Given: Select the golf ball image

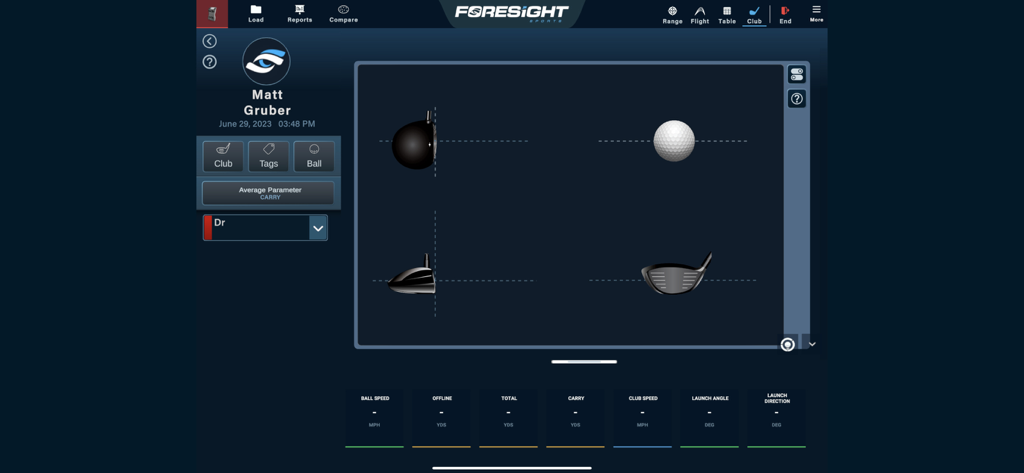Looking at the screenshot, I should [674, 140].
